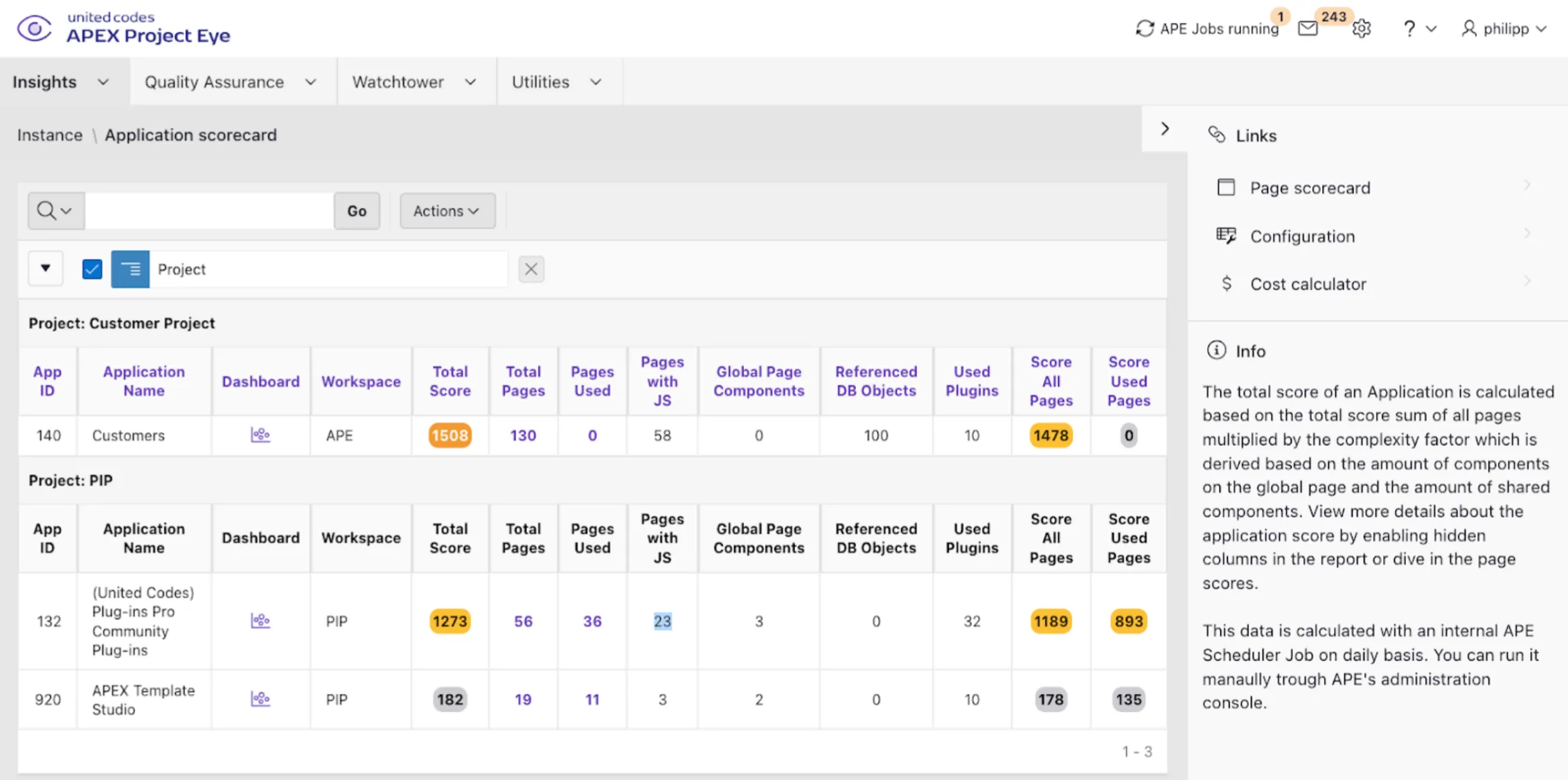Open the settings gear in the header
The height and width of the screenshot is (780, 1568).
[1360, 28]
